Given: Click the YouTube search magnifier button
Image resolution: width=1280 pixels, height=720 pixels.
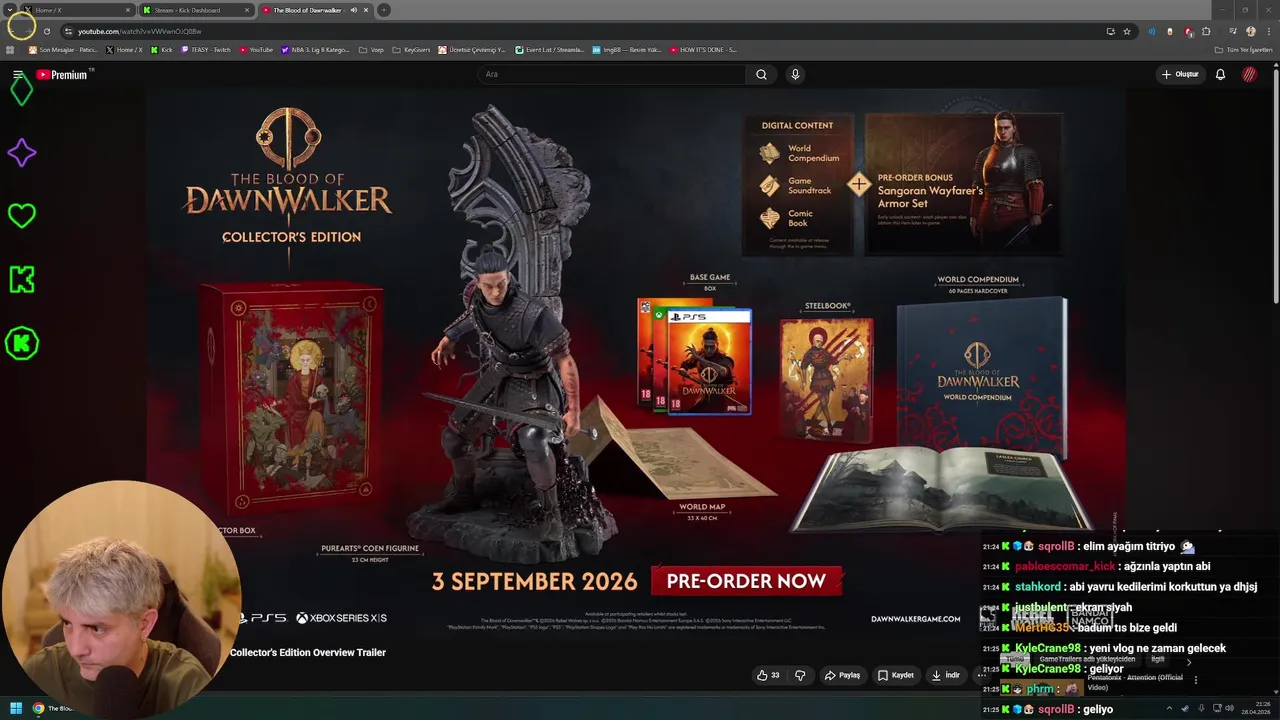Looking at the screenshot, I should [x=761, y=74].
